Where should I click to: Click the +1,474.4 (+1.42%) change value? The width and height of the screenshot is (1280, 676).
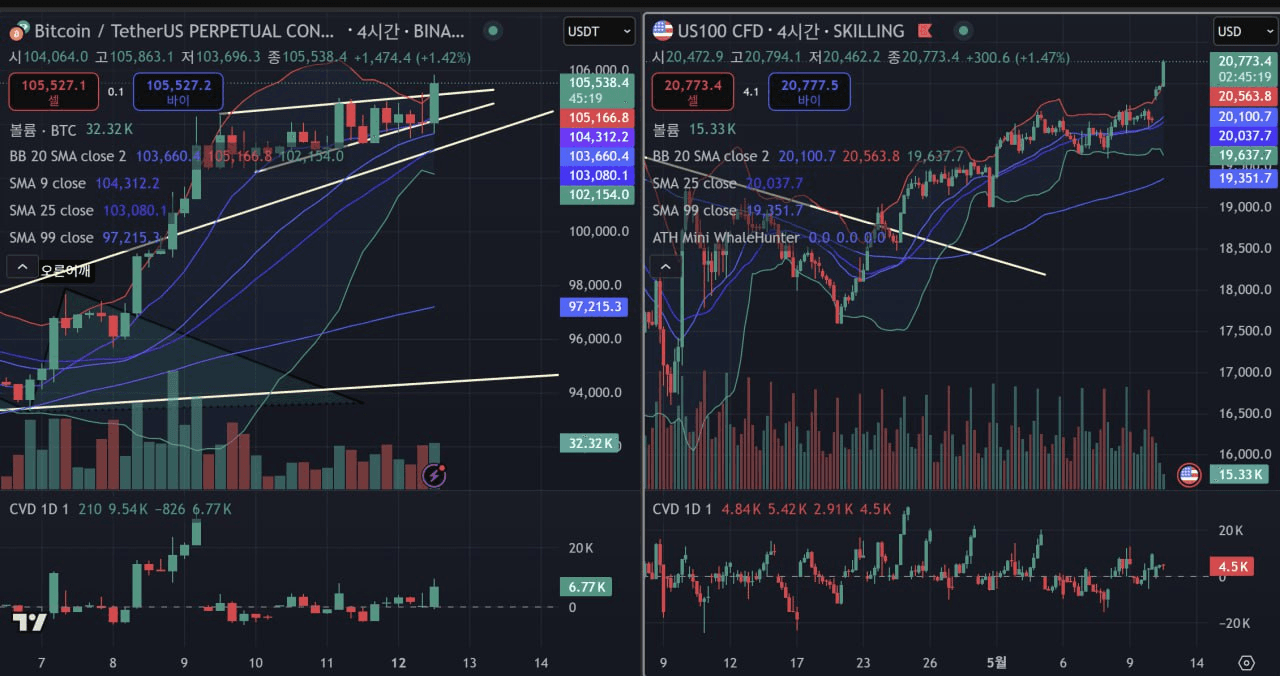[411, 58]
